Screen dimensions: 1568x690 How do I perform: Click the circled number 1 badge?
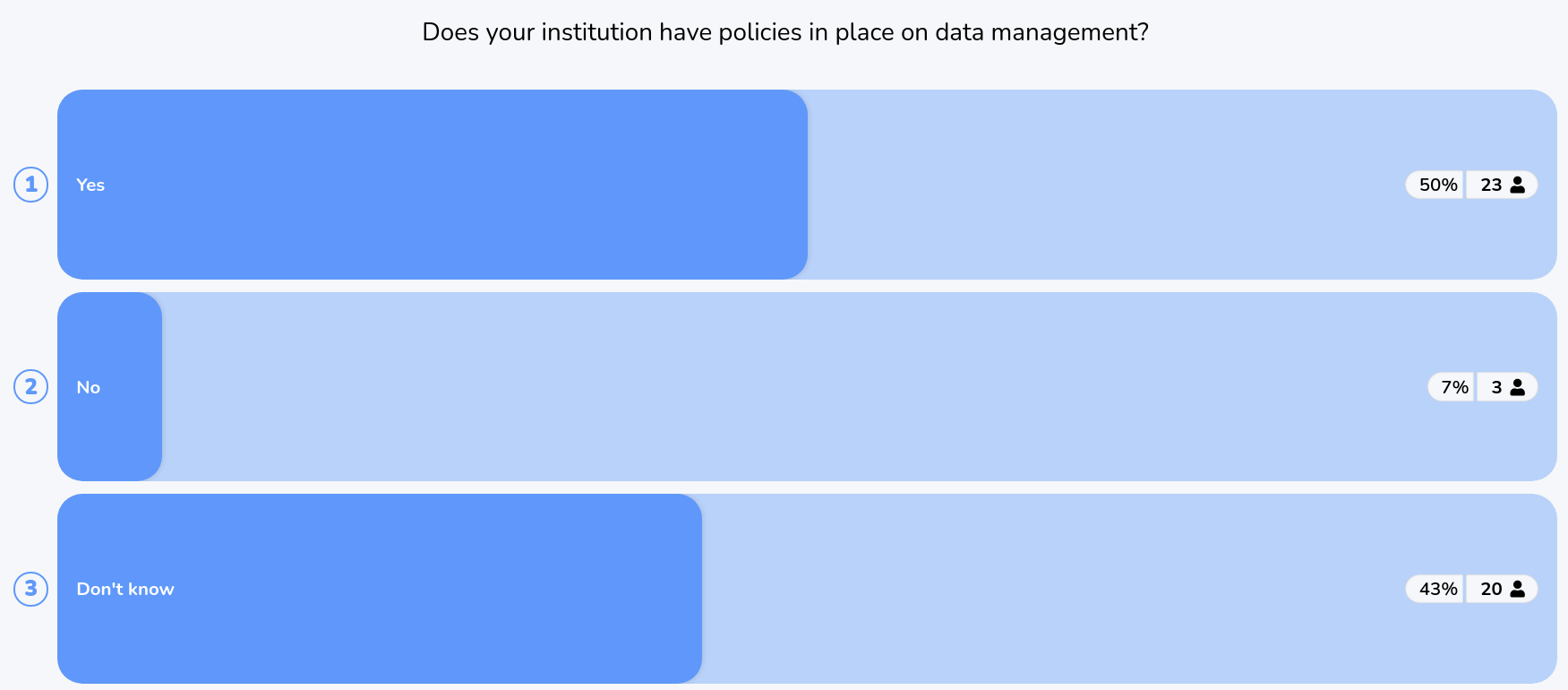click(30, 185)
